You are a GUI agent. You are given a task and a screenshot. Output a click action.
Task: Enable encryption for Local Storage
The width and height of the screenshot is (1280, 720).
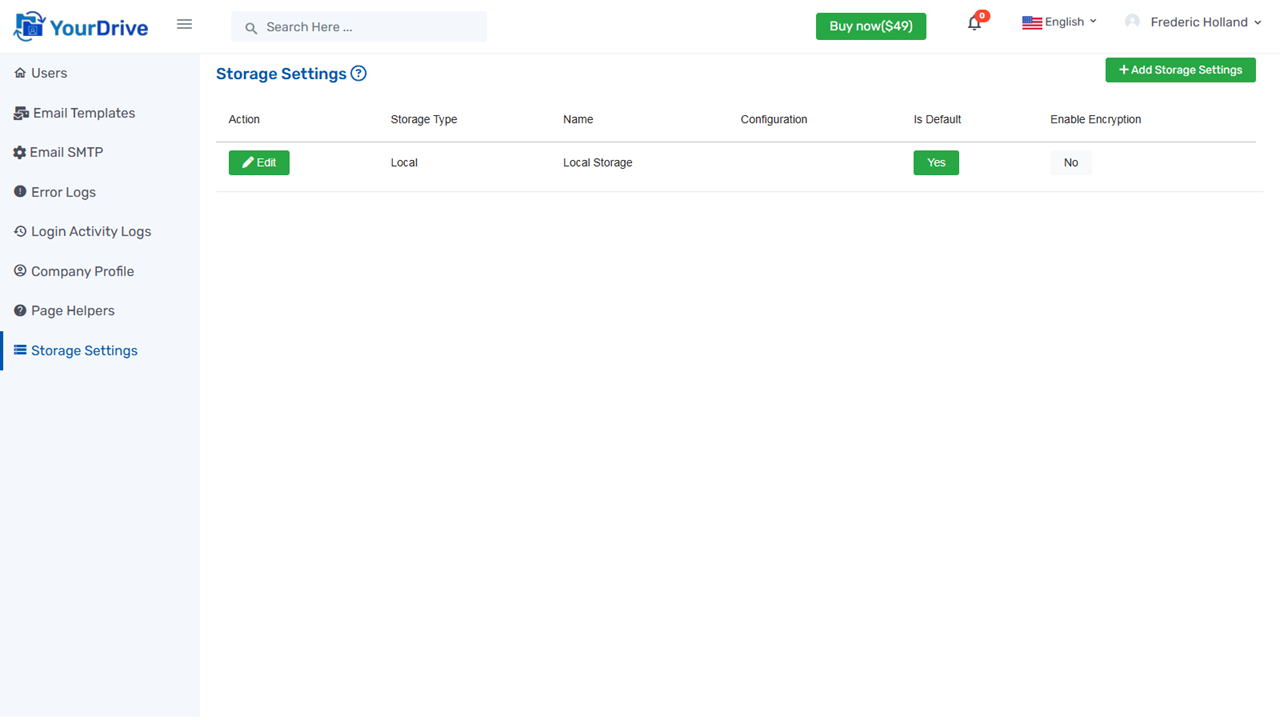point(1070,162)
